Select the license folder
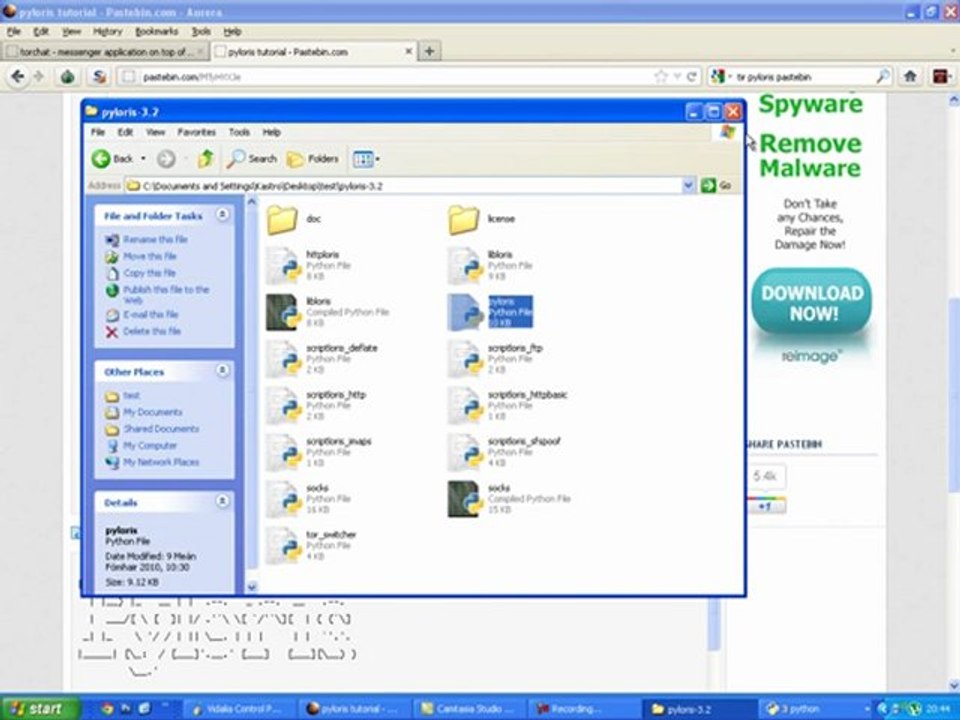The height and width of the screenshot is (720, 960). tap(482, 220)
